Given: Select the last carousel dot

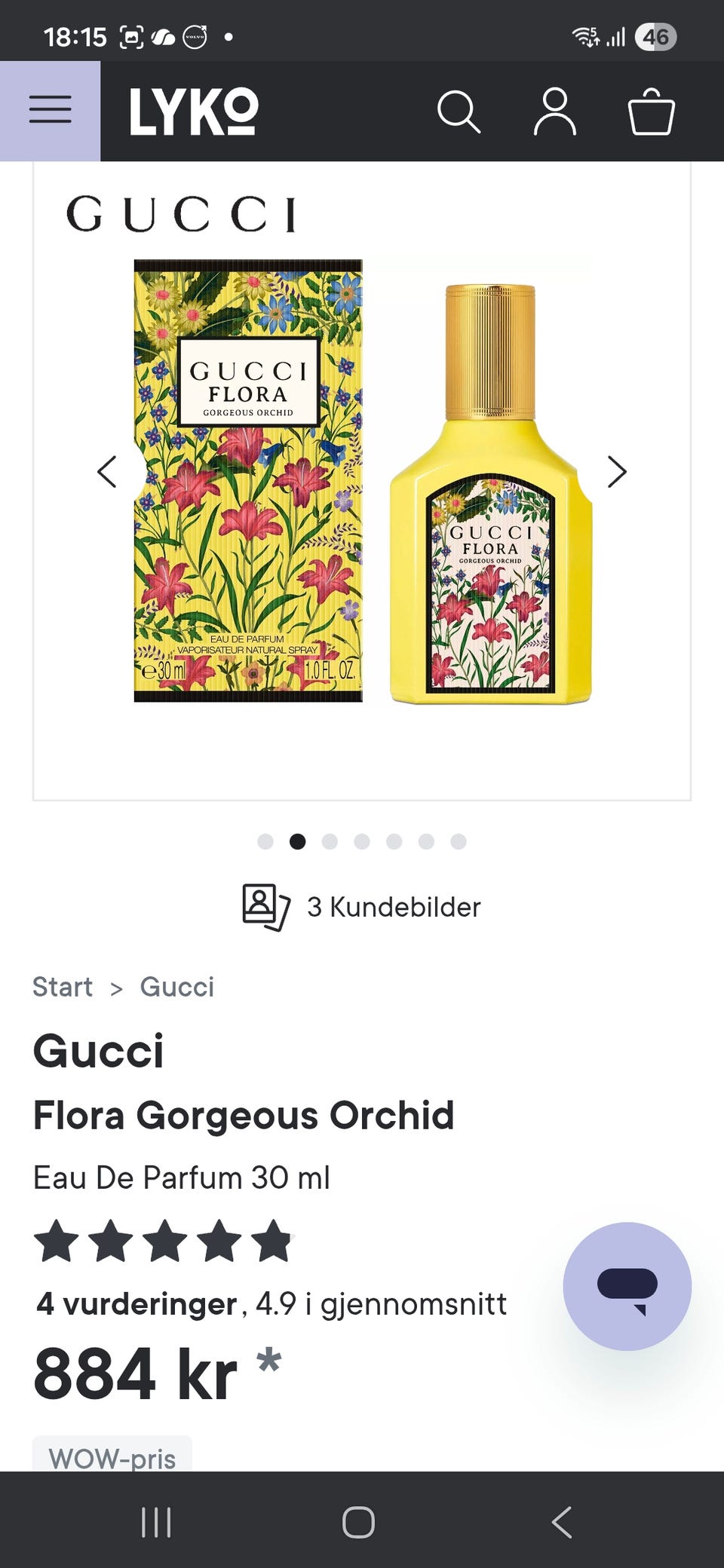Looking at the screenshot, I should 459,841.
